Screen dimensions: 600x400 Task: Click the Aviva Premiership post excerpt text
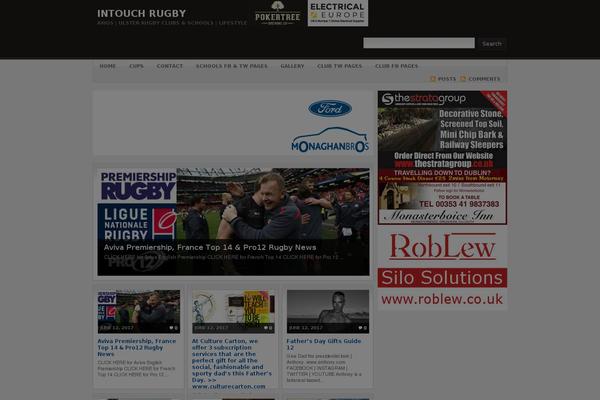[136, 368]
